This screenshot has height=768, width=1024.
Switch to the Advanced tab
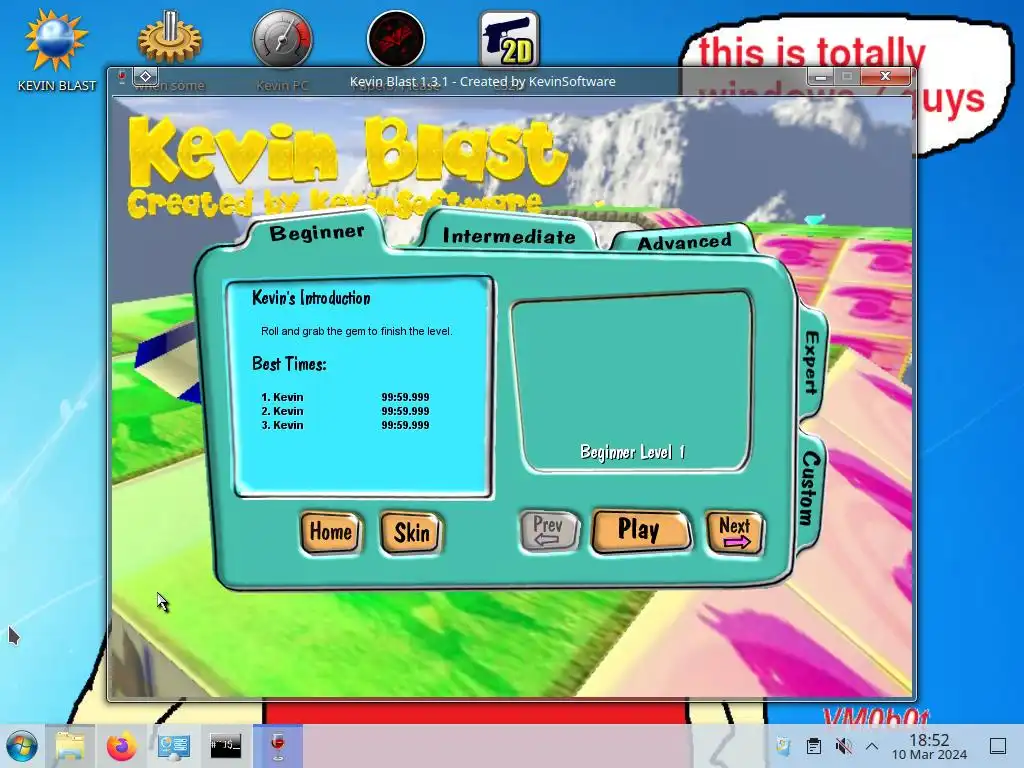(x=684, y=242)
